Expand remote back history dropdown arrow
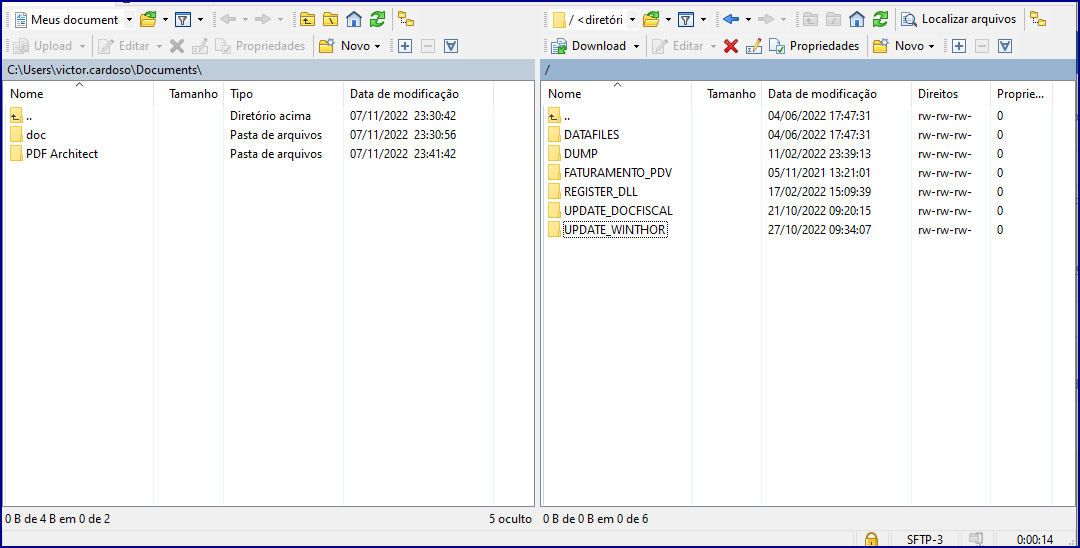Screen dimensions: 1080x548 pyautogui.click(x=748, y=20)
